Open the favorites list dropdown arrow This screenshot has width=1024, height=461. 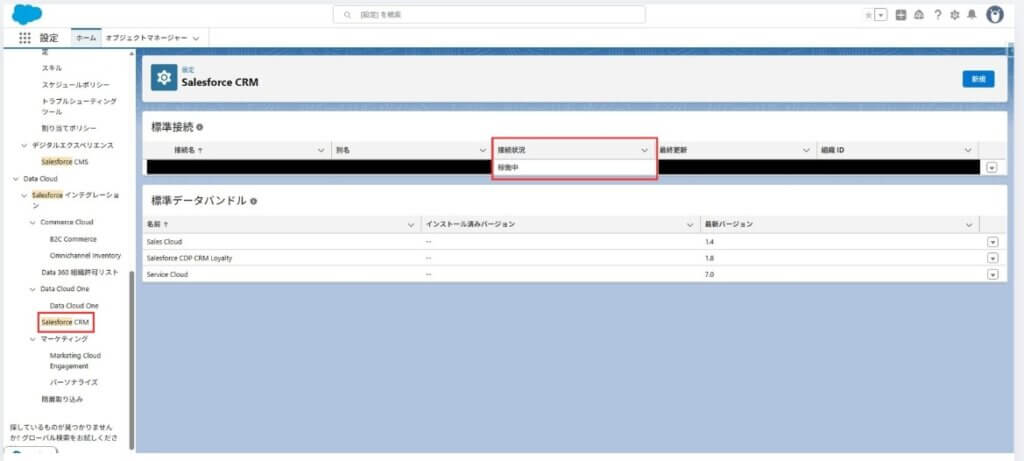click(881, 15)
